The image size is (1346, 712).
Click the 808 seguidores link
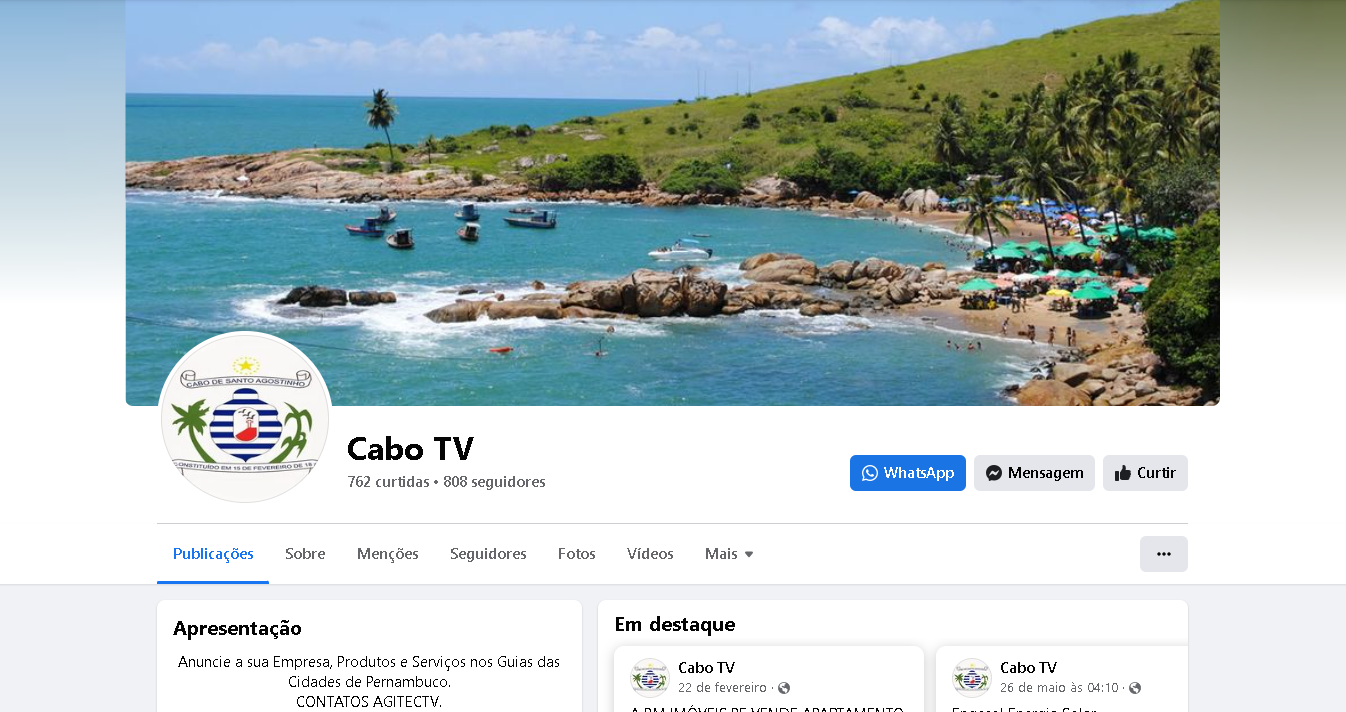[494, 482]
